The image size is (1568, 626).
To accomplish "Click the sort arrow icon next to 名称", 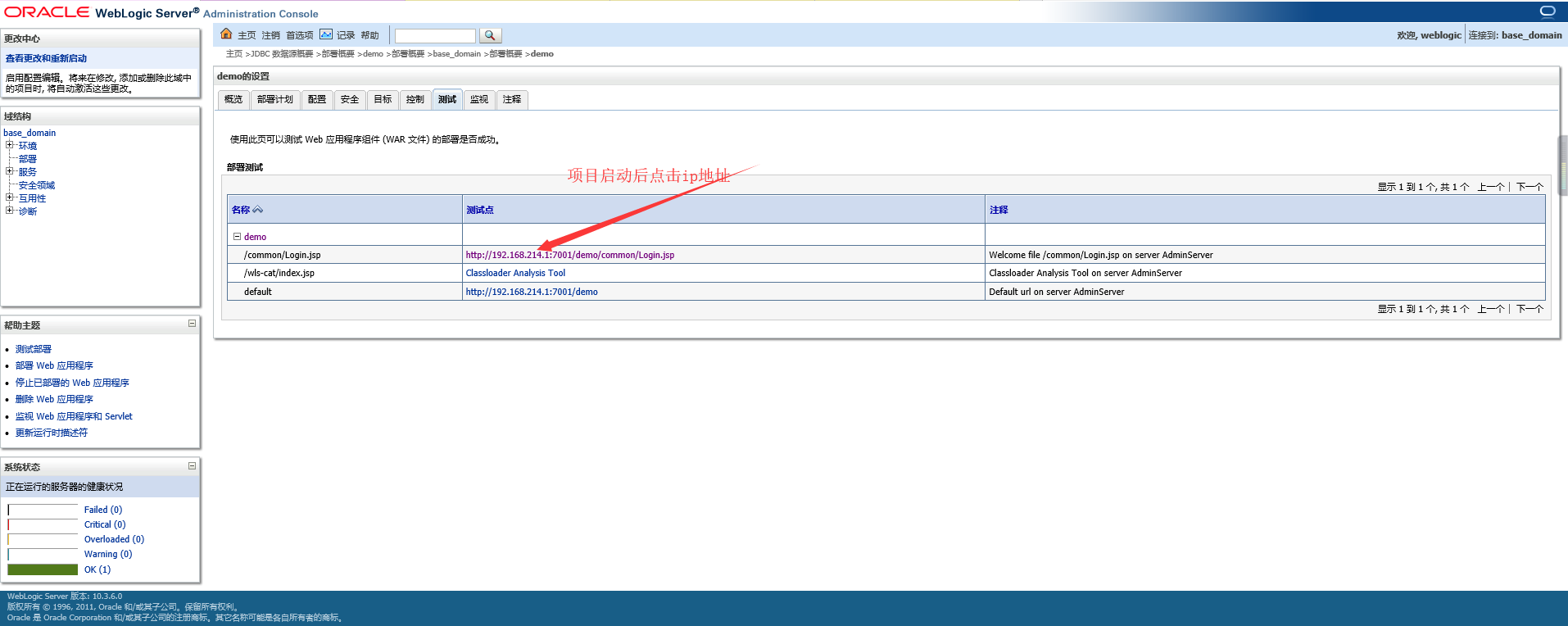I will point(258,210).
